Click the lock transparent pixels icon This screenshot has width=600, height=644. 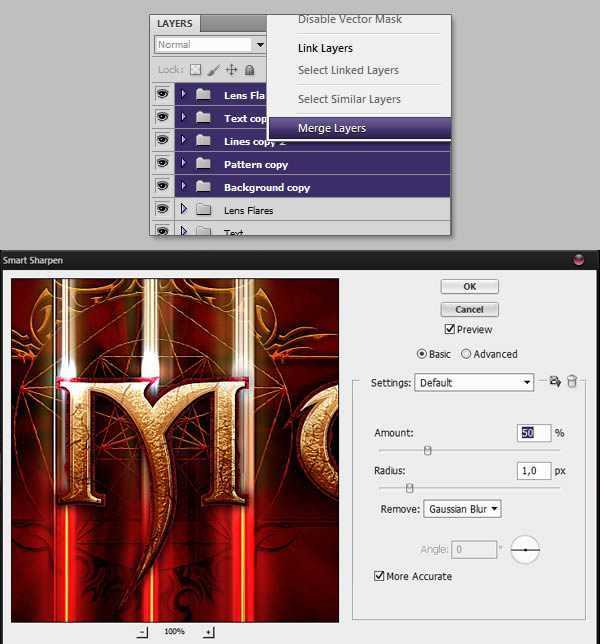pyautogui.click(x=196, y=70)
